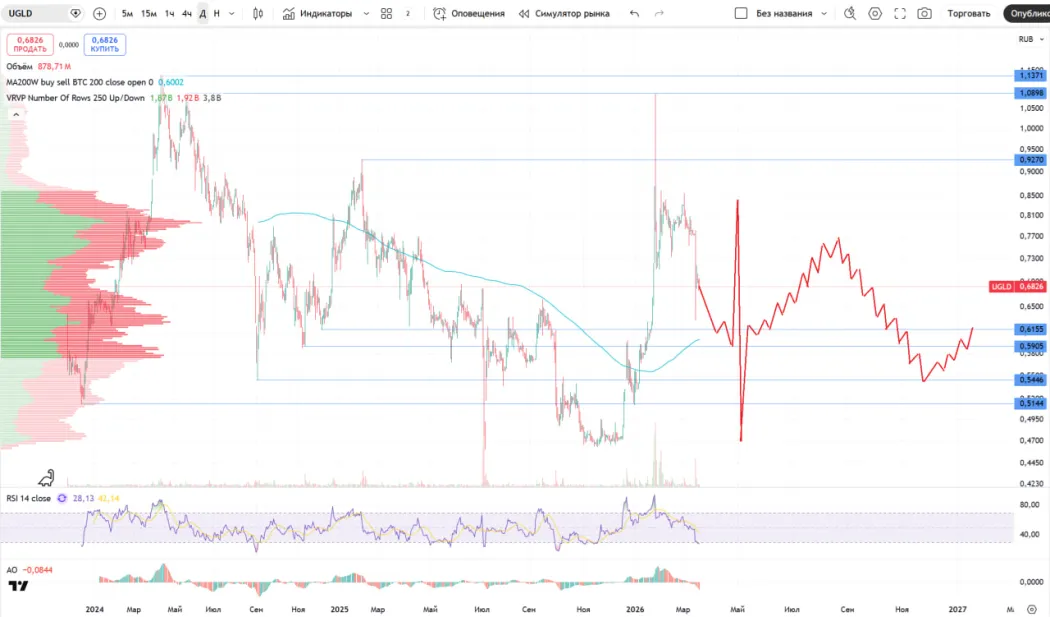Open quick search icon in the top toolbar
Screen dimensions: 1050x617
click(849, 14)
